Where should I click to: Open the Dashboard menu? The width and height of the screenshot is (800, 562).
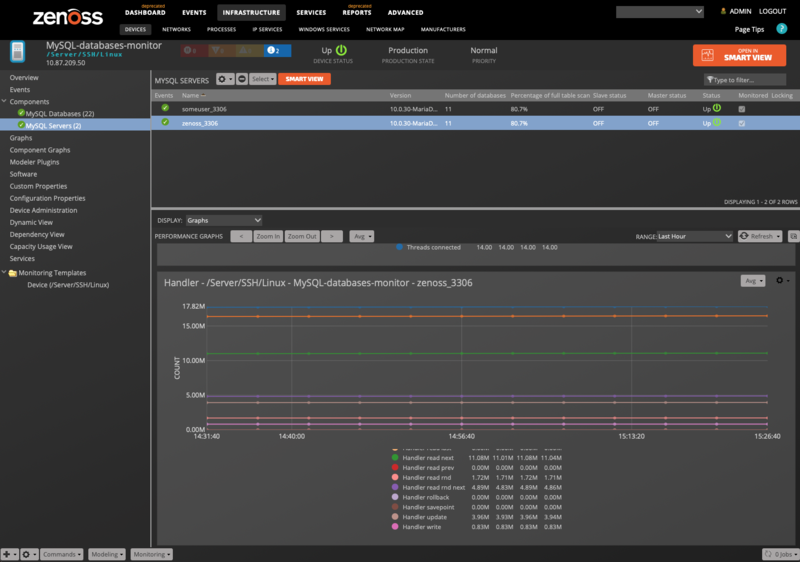tap(145, 12)
